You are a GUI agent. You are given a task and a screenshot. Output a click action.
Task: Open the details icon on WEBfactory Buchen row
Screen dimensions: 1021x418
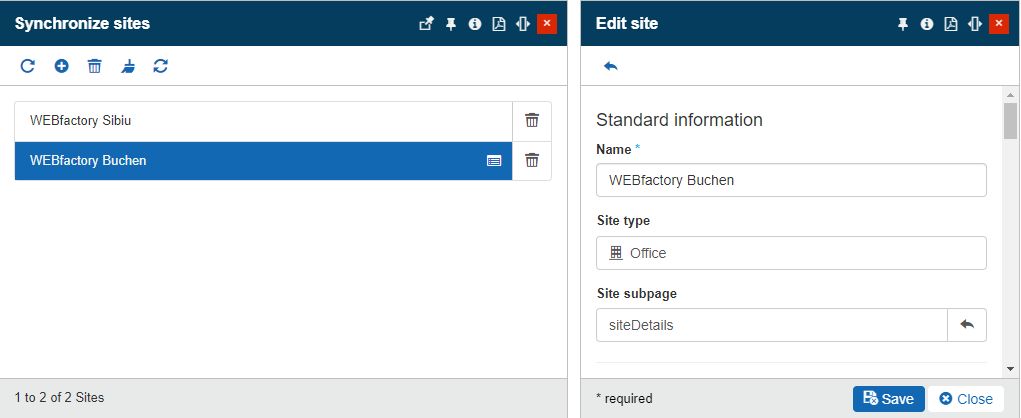[494, 160]
